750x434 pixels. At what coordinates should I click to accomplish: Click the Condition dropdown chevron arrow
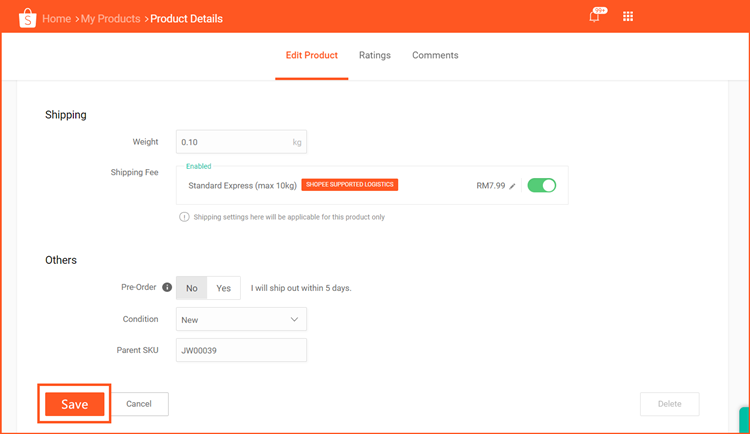point(294,319)
